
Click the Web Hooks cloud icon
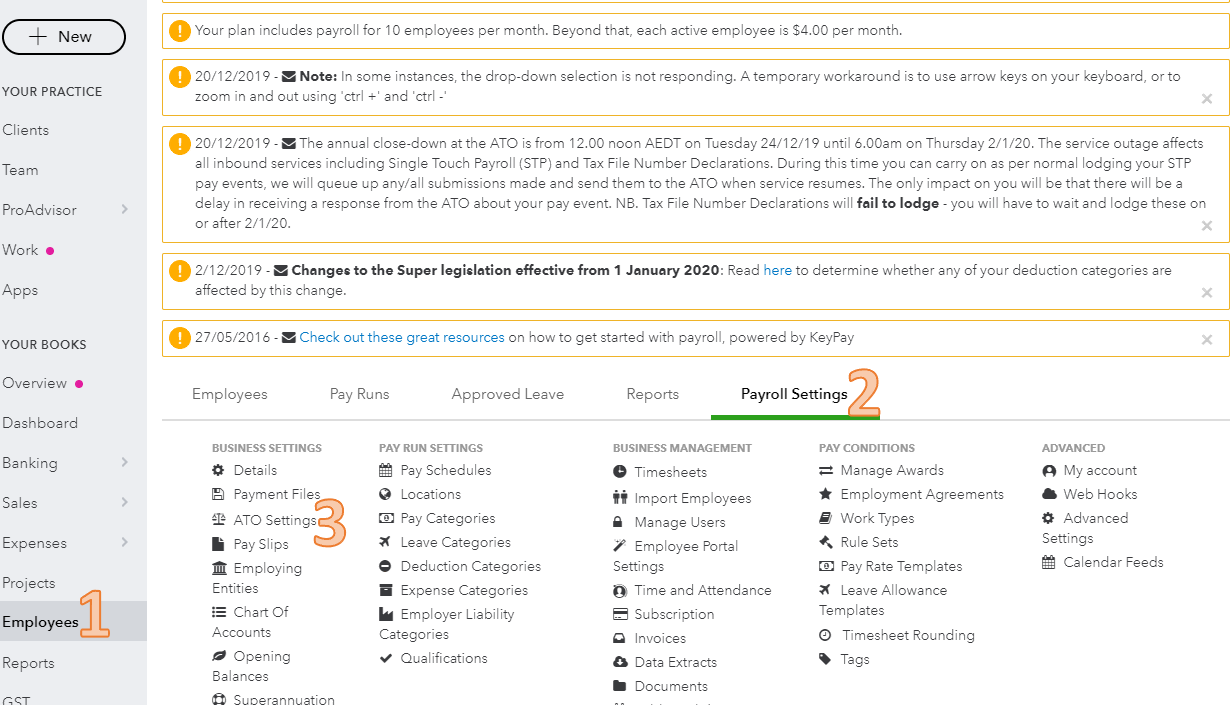pyautogui.click(x=1049, y=494)
